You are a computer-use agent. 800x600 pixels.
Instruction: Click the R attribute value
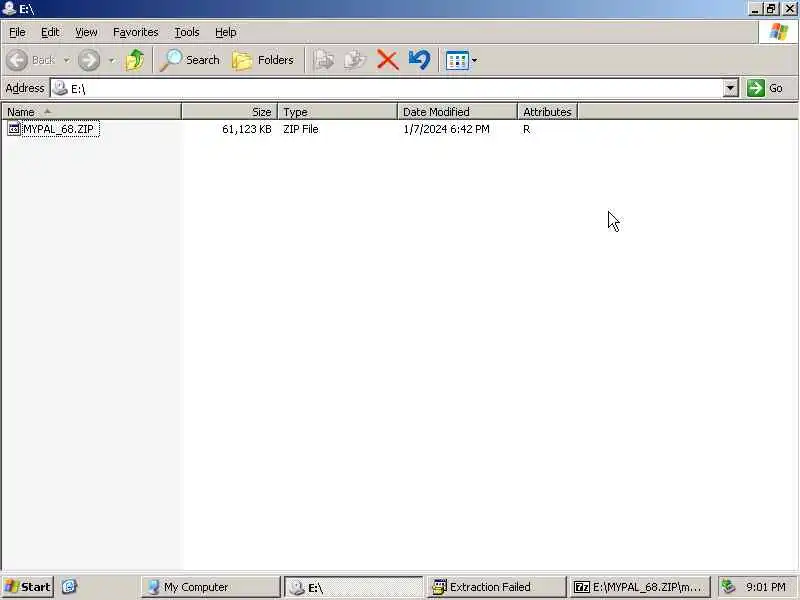click(527, 129)
